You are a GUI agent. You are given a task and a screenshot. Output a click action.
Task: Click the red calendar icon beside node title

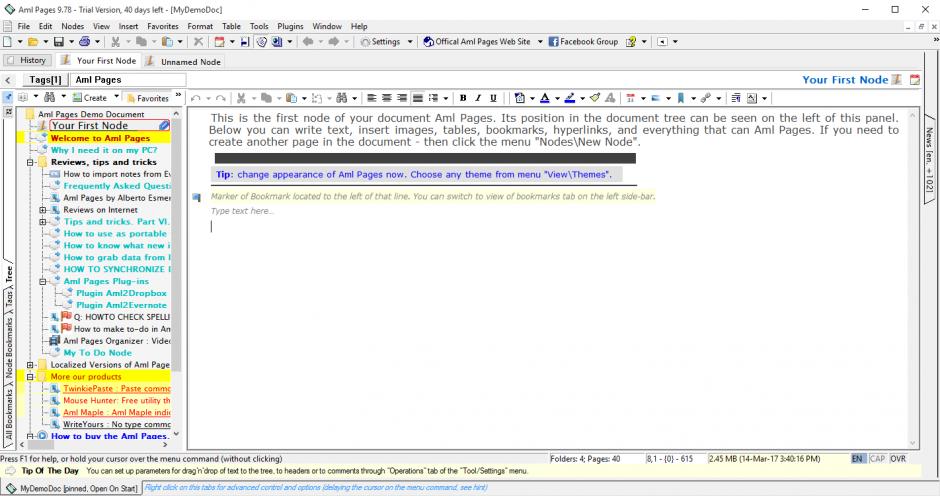click(915, 80)
